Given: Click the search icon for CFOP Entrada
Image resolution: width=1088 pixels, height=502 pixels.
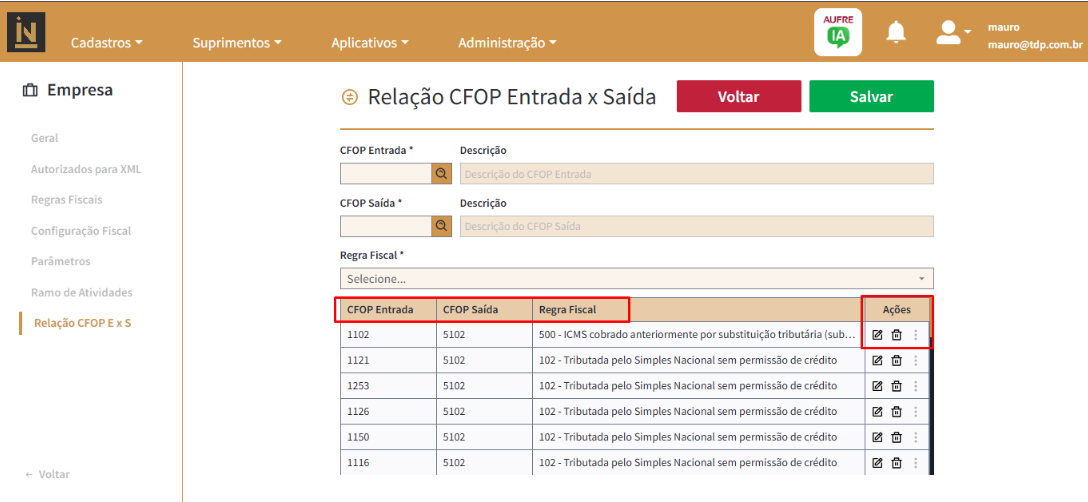Looking at the screenshot, I should click(x=441, y=174).
